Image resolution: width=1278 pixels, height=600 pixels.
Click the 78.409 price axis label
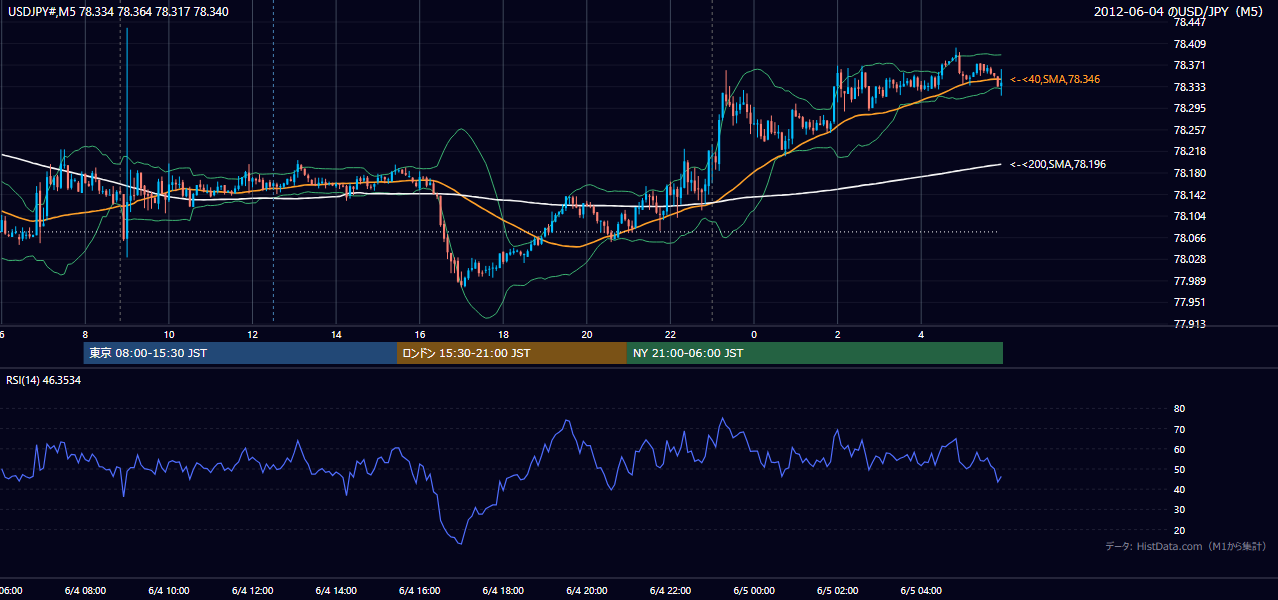pos(1190,44)
